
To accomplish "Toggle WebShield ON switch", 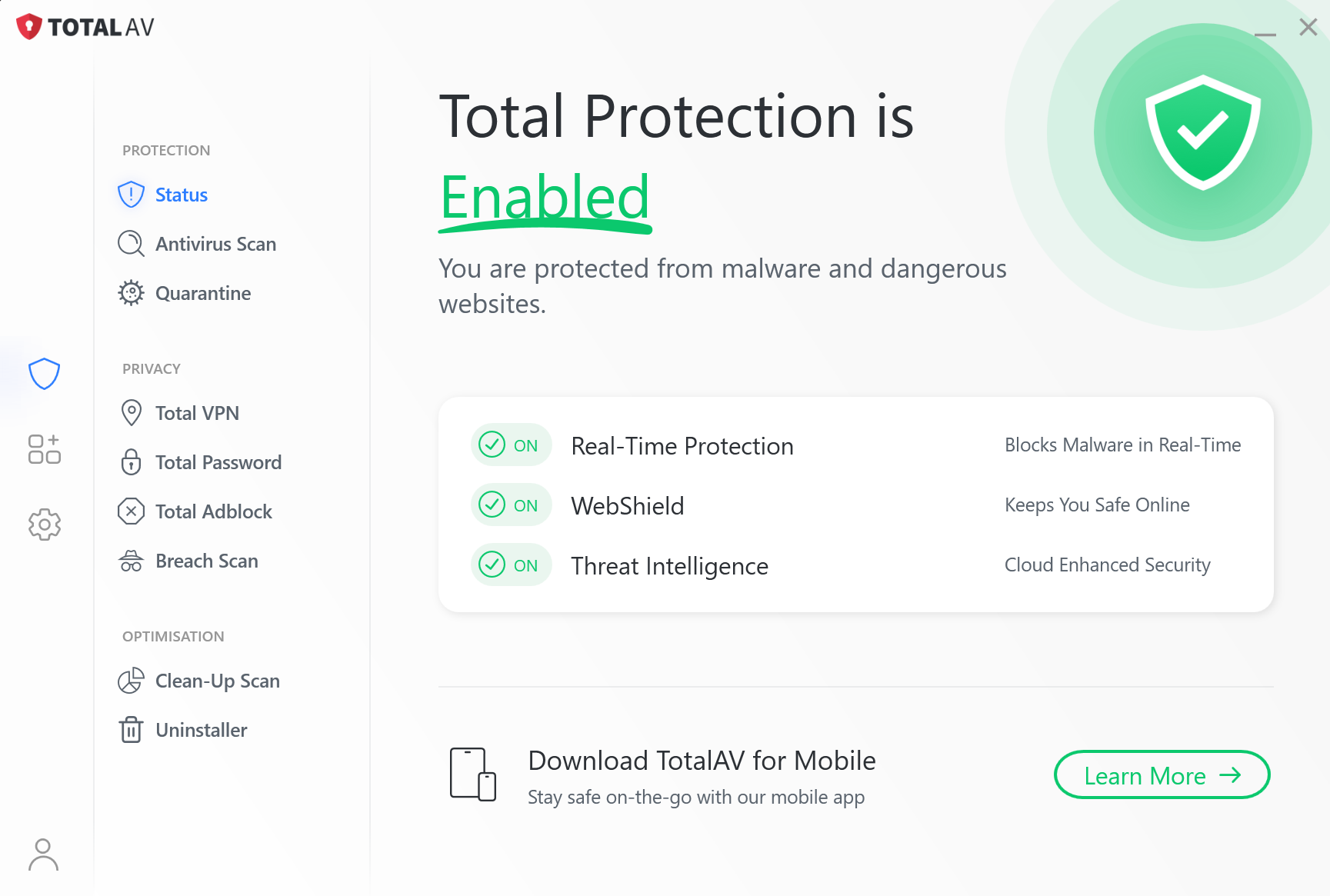I will click(x=511, y=505).
